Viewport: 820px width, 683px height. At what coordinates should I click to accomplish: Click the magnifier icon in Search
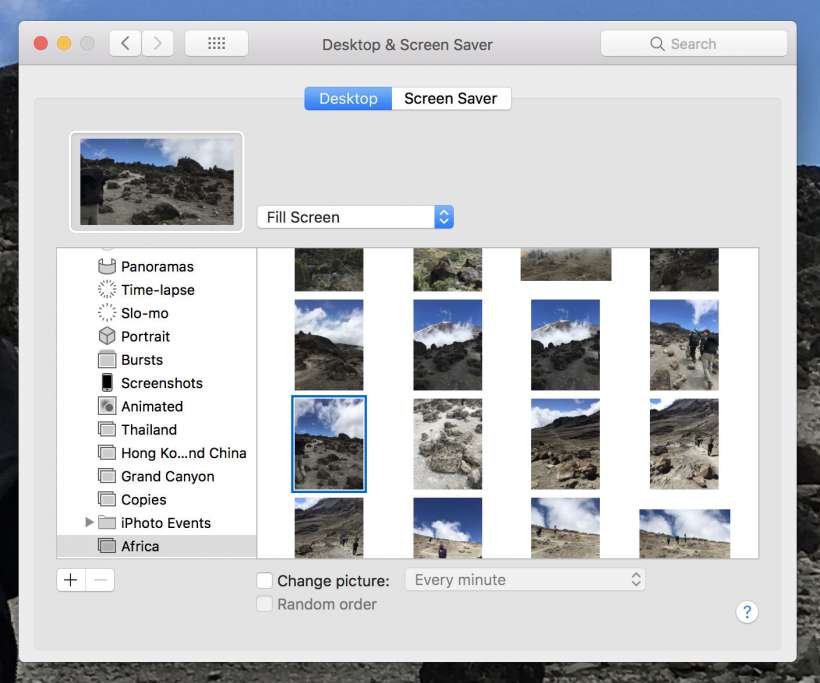tap(657, 43)
